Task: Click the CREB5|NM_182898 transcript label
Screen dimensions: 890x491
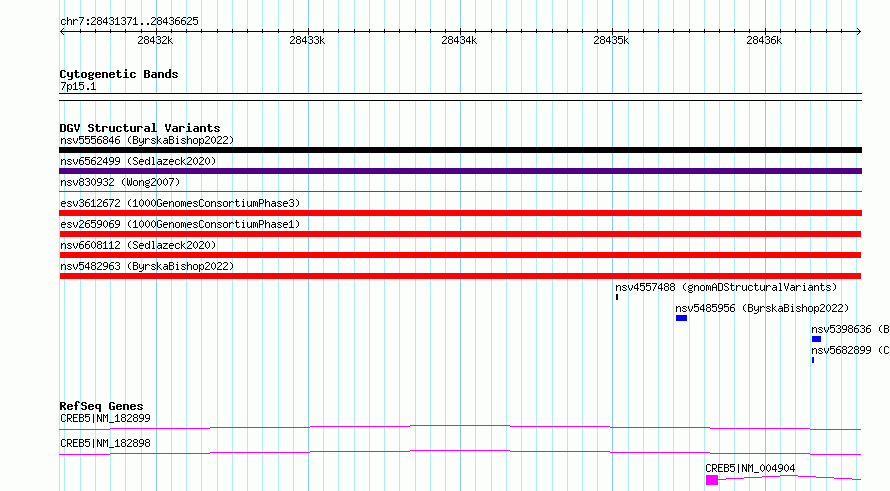Action: pyautogui.click(x=105, y=443)
